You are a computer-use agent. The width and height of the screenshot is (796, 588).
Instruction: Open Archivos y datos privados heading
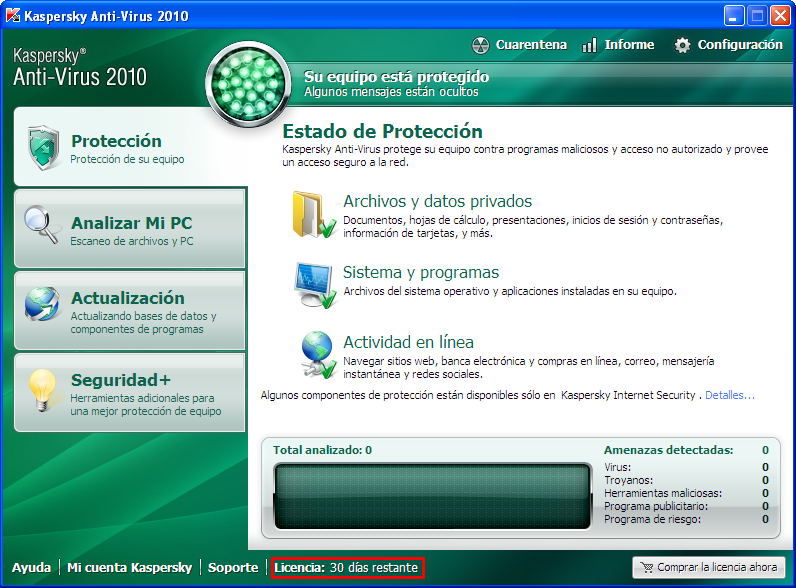[x=437, y=201]
